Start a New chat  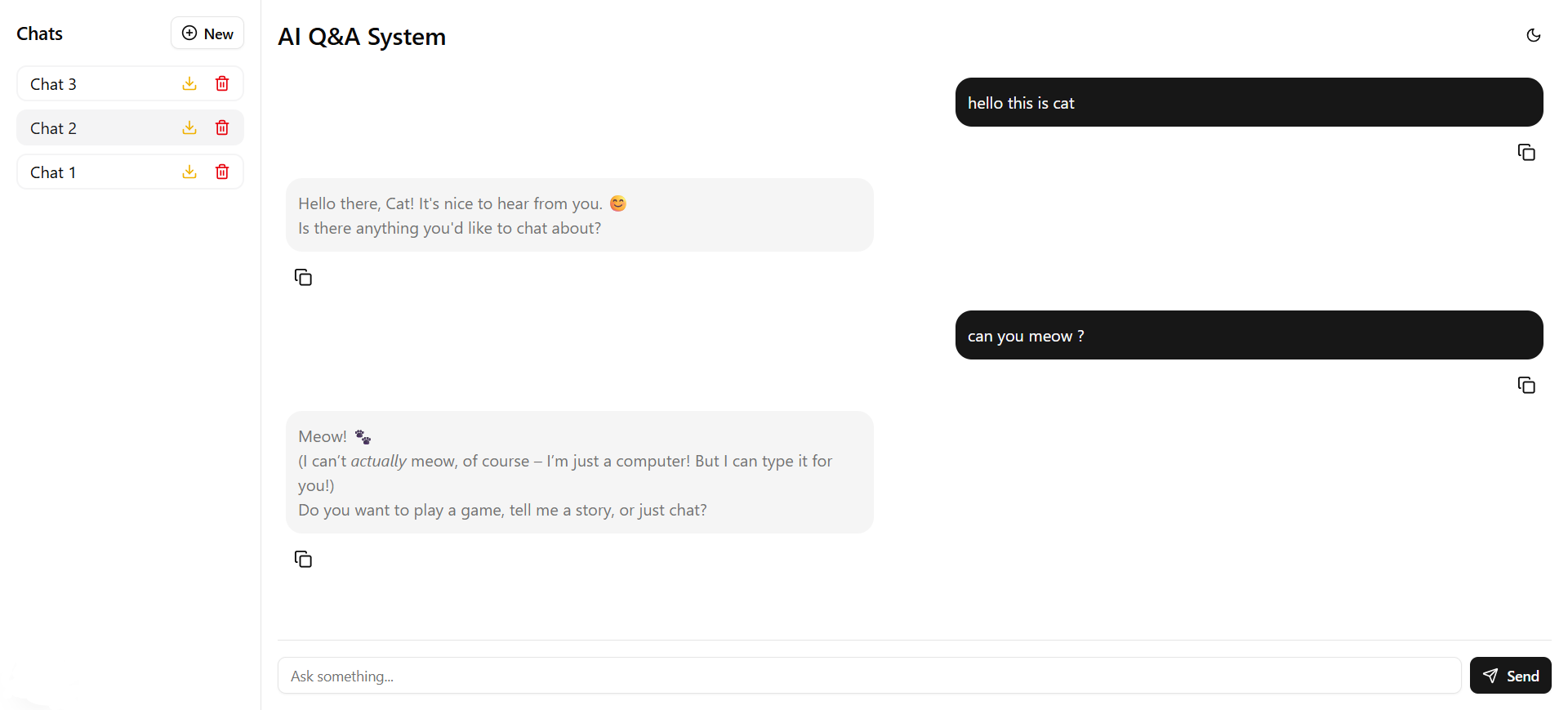(x=207, y=33)
